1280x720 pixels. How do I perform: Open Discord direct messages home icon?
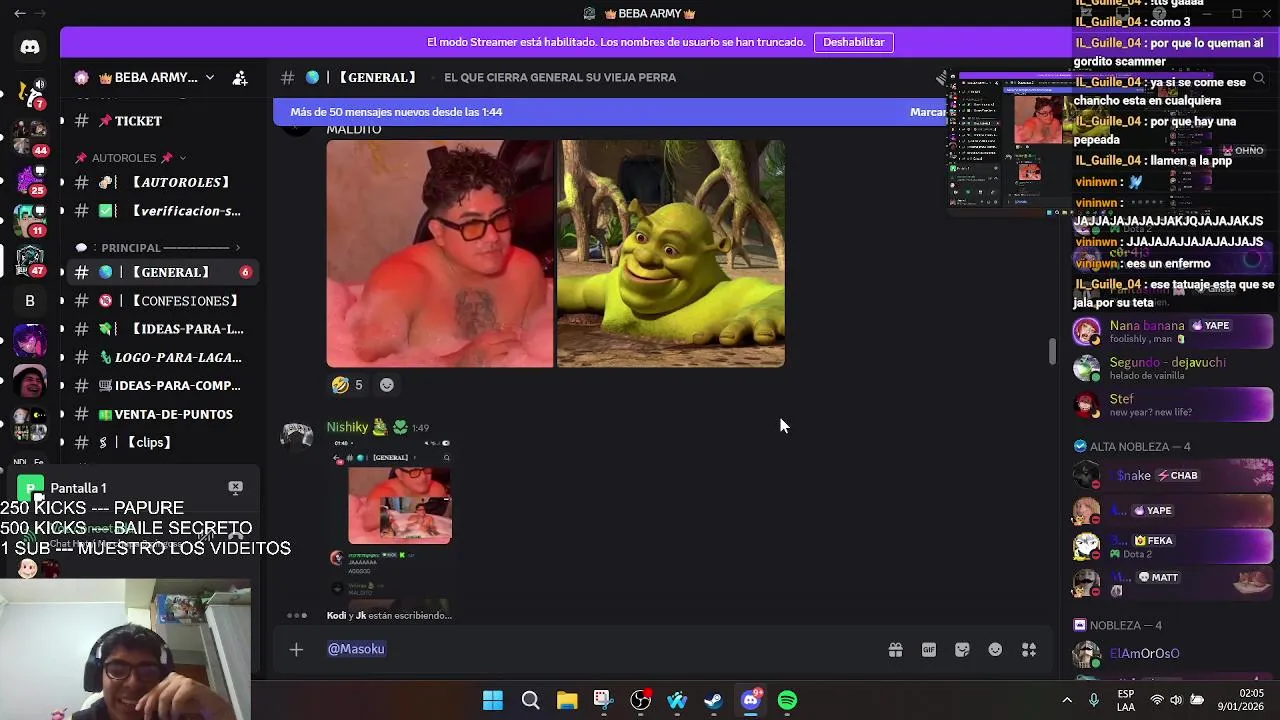[30, 47]
